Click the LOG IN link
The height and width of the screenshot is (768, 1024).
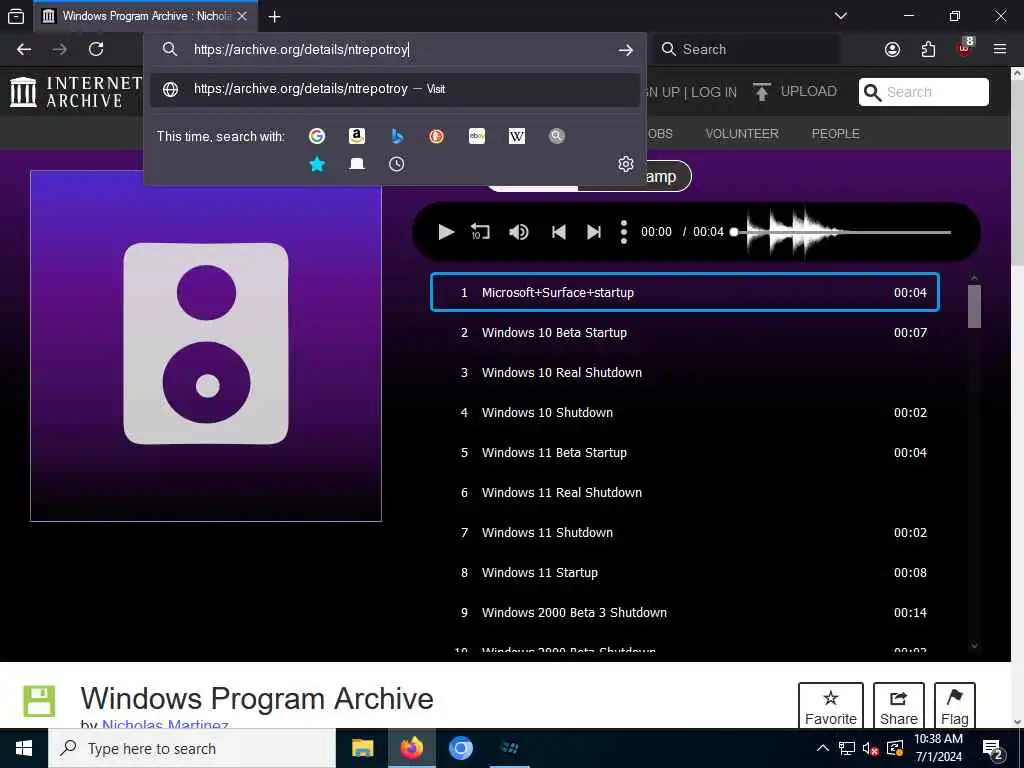tap(714, 92)
